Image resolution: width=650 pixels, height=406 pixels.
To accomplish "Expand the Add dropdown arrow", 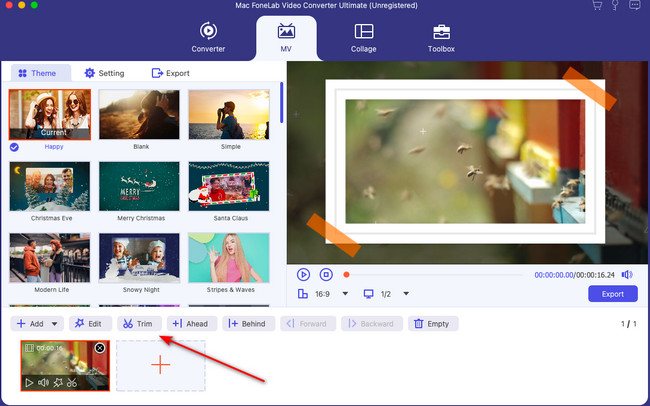I will coord(54,324).
